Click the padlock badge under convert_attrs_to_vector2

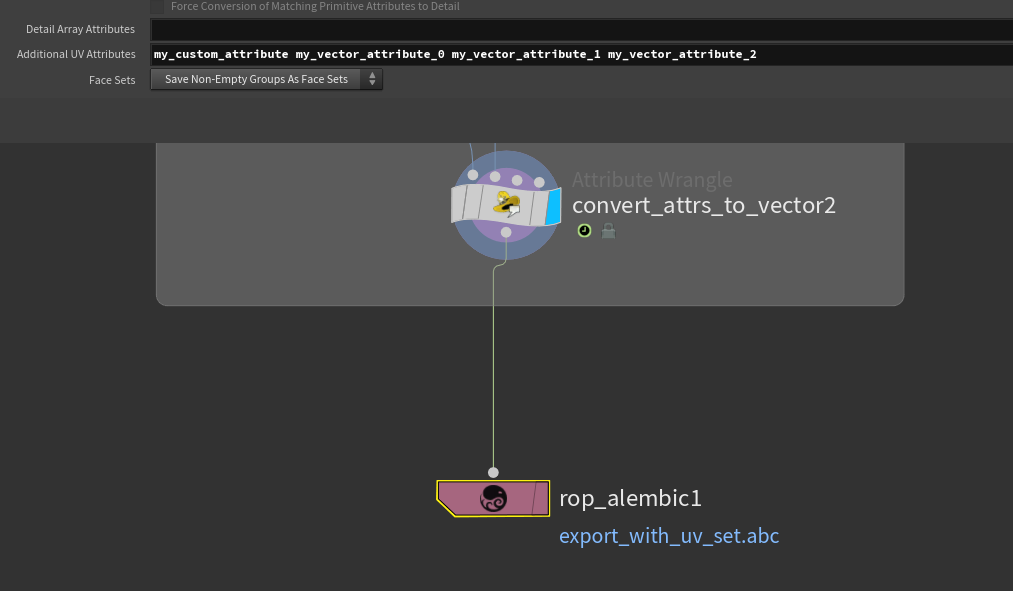(x=608, y=231)
